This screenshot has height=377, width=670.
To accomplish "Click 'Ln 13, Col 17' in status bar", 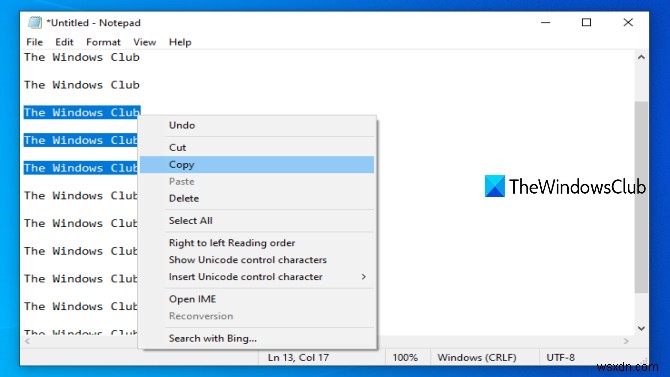I will pyautogui.click(x=298, y=357).
